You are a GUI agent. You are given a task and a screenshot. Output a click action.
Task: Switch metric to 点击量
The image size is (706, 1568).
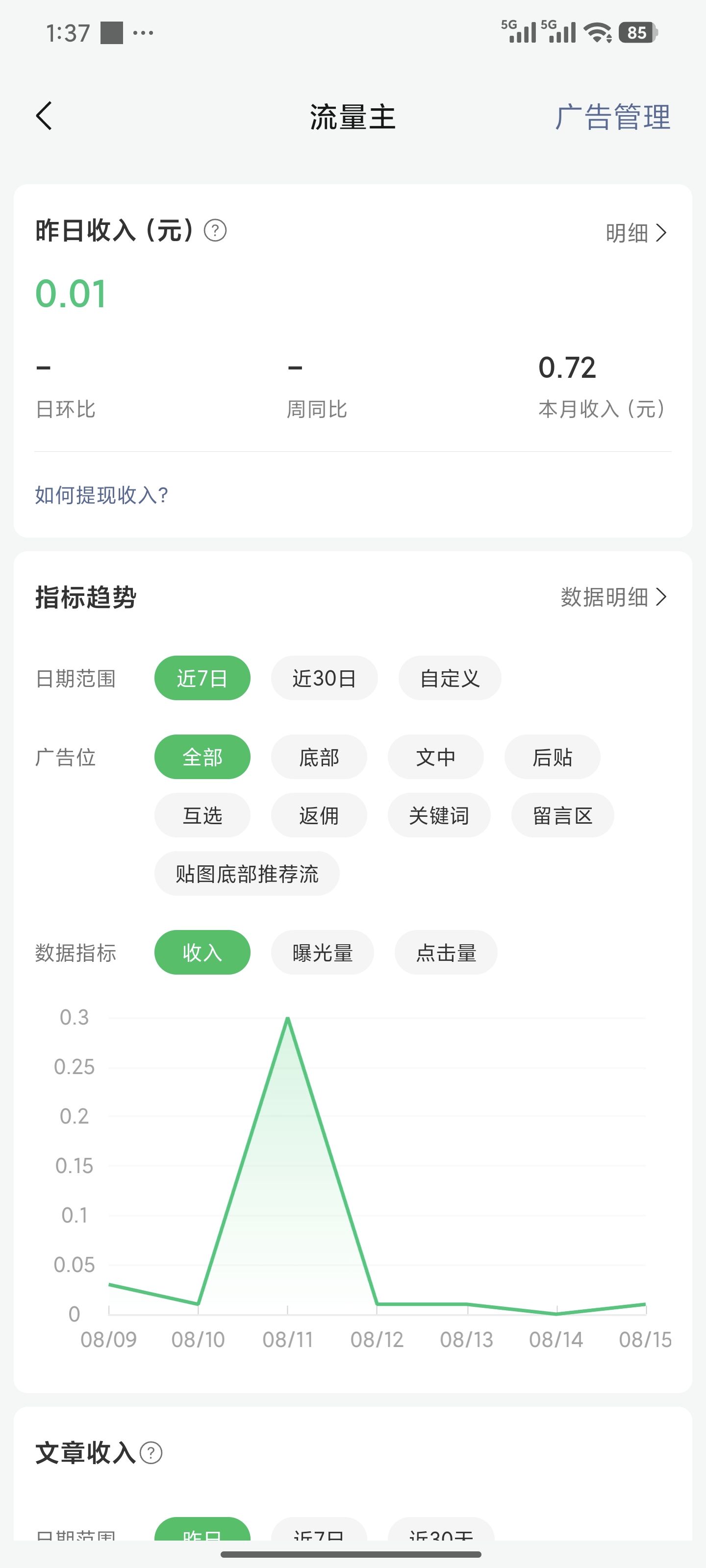click(x=446, y=953)
